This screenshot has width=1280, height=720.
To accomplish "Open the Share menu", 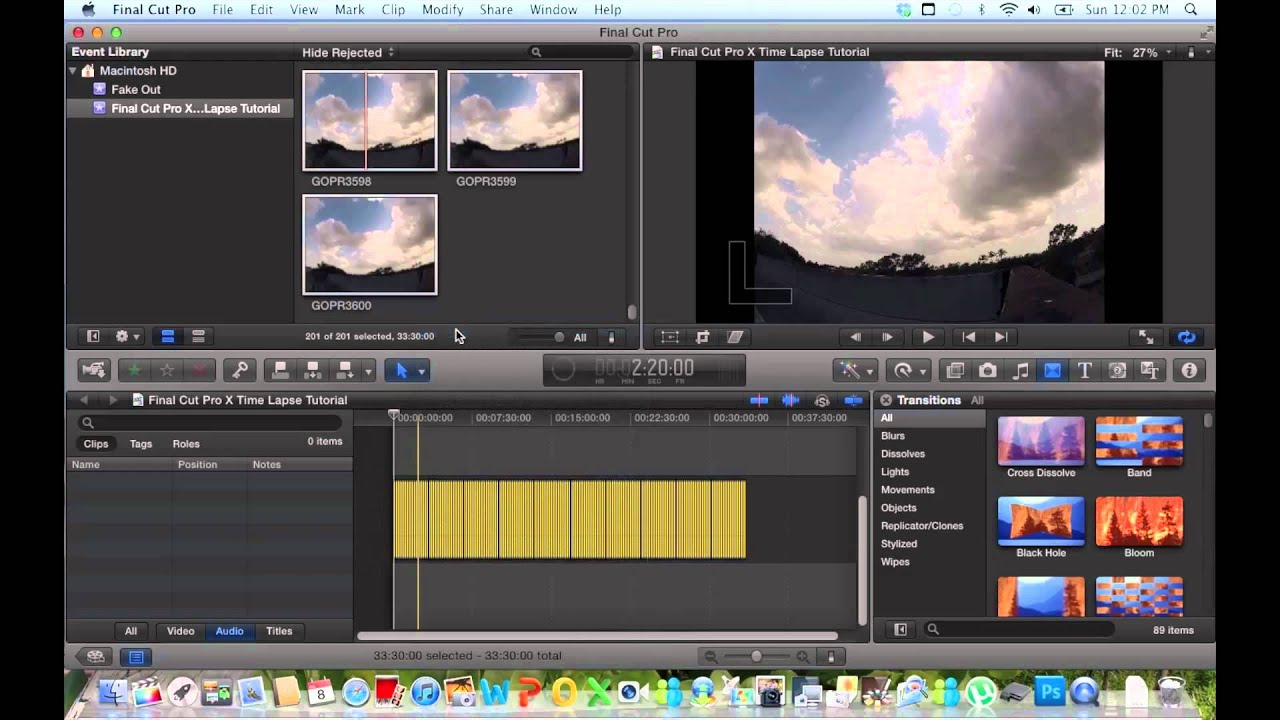I will pos(496,10).
